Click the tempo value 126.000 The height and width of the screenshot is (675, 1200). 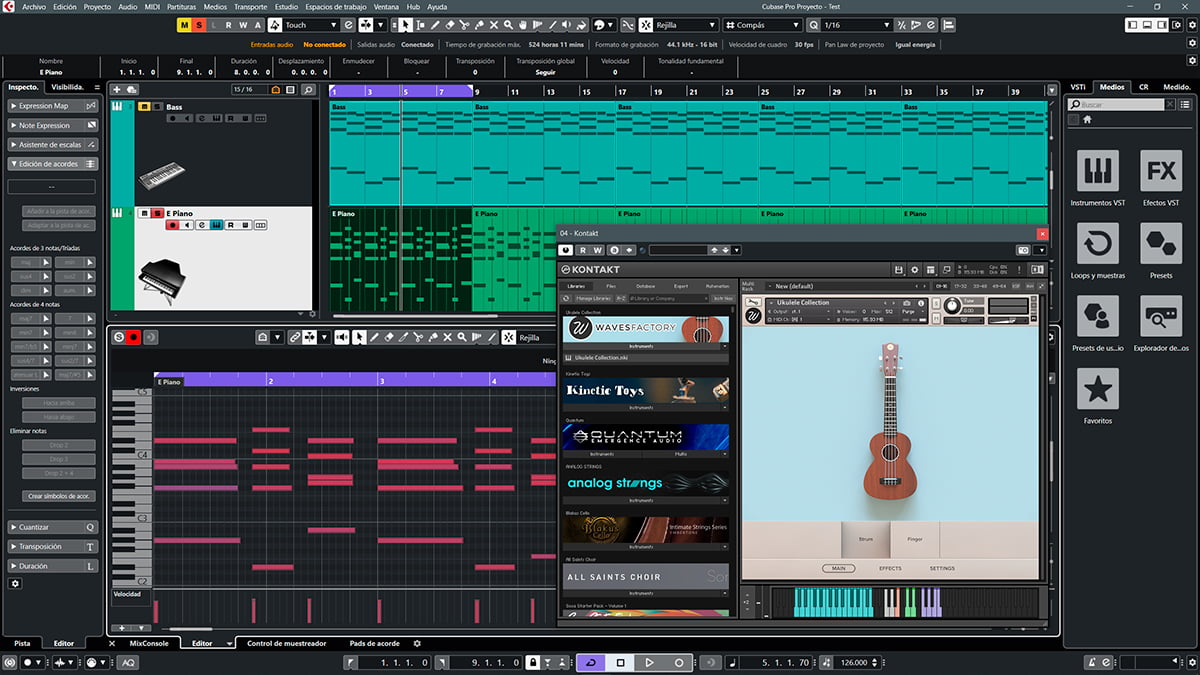tap(855, 662)
